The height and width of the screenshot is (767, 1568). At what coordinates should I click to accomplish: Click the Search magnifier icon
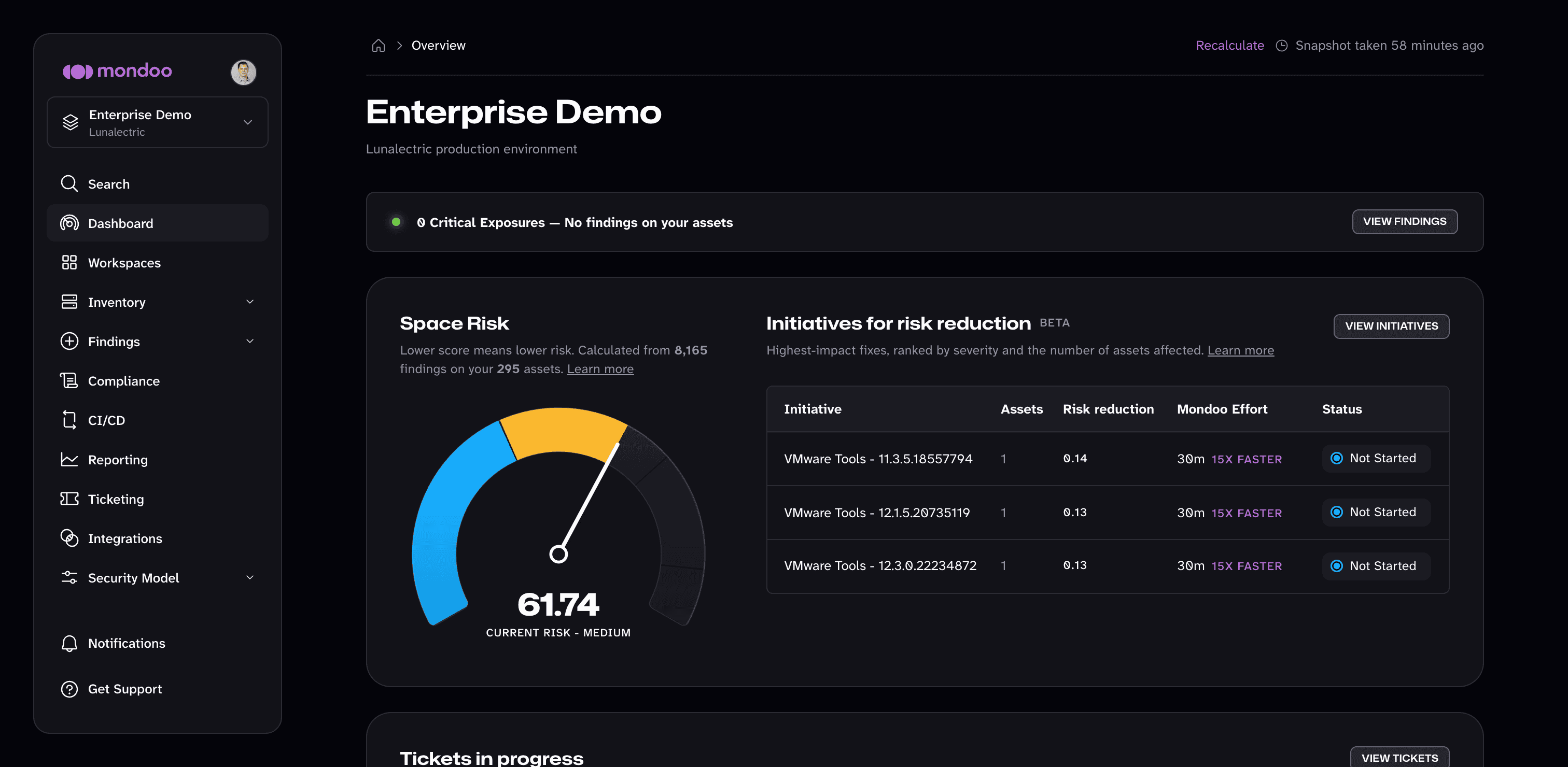[69, 183]
